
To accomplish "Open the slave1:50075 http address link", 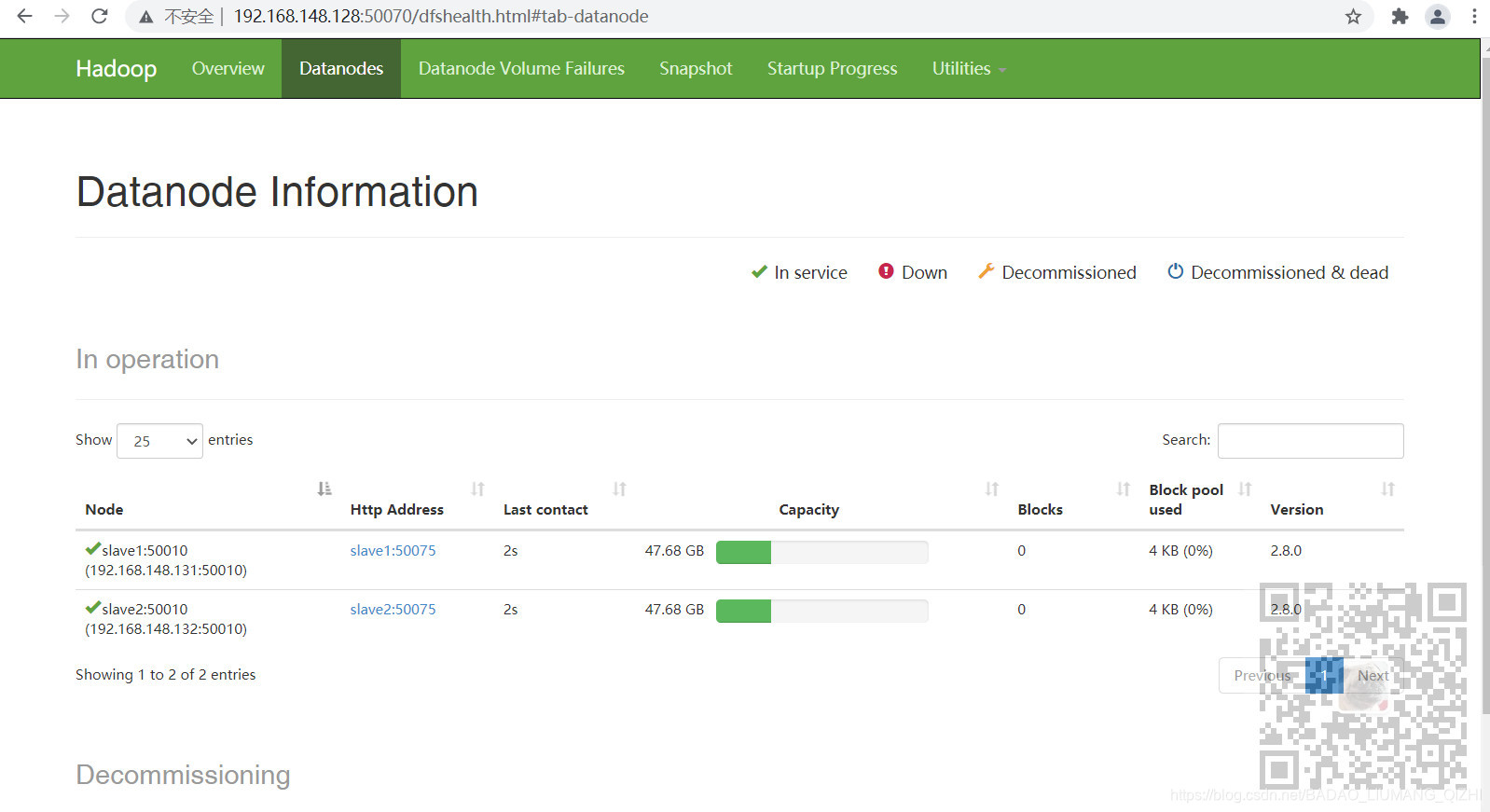I will coord(393,550).
